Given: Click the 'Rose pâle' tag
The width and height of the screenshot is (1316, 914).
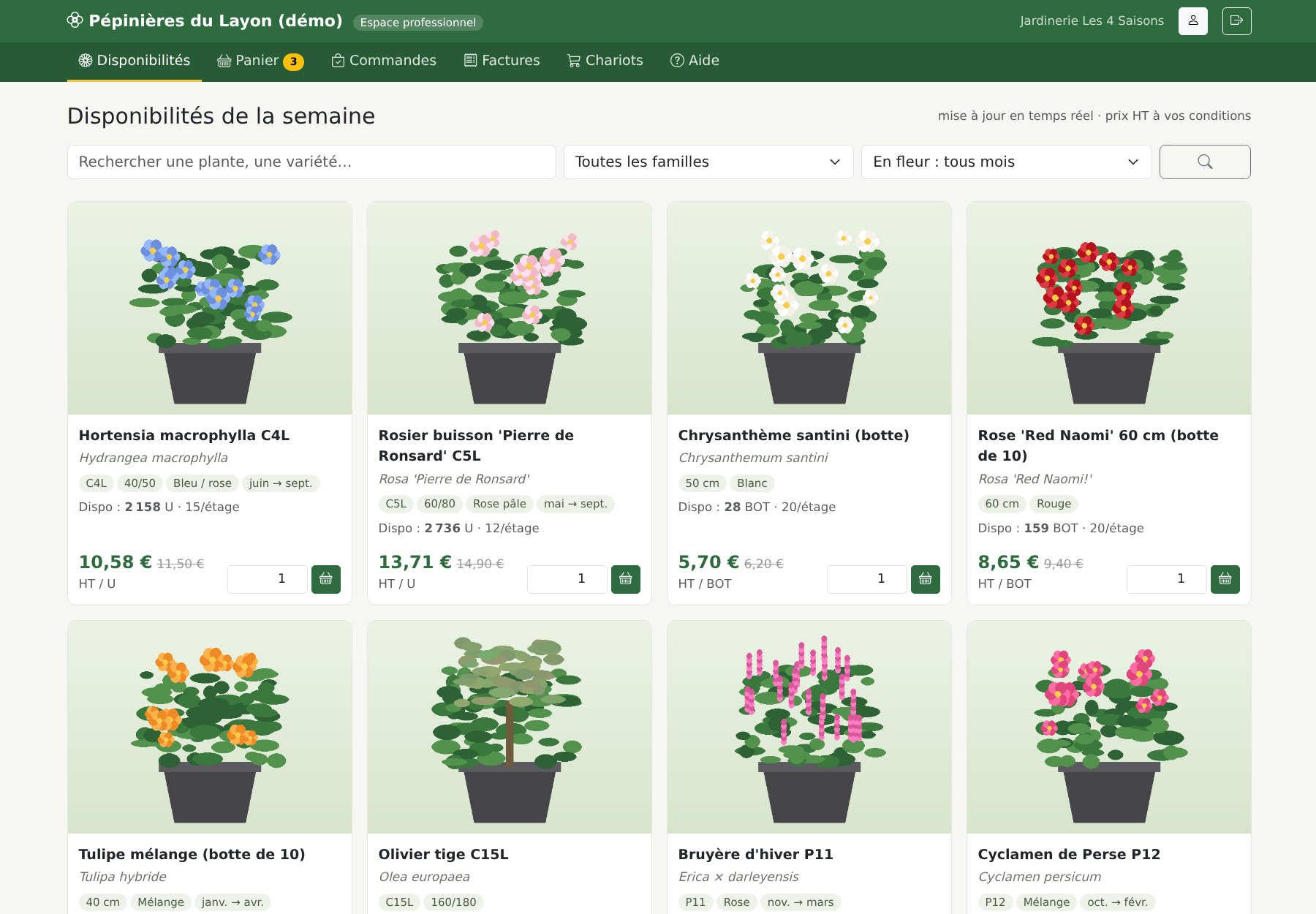Looking at the screenshot, I should (499, 504).
